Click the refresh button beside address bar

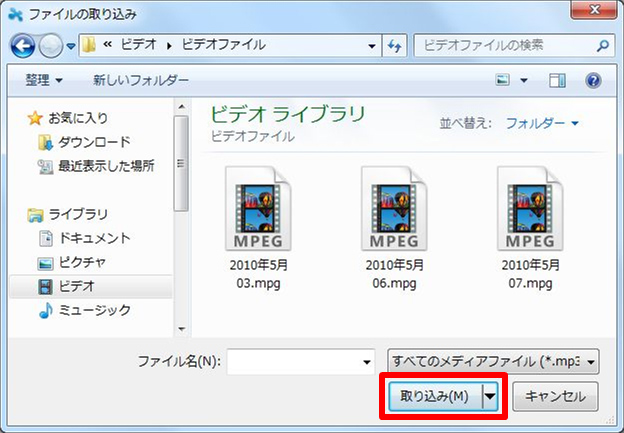(395, 46)
